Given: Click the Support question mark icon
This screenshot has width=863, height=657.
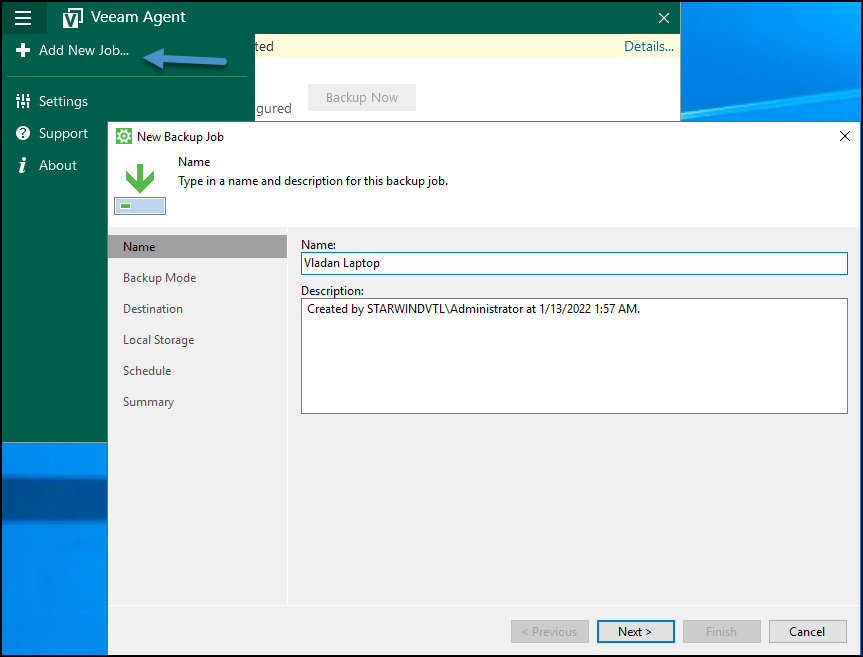Looking at the screenshot, I should click(23, 133).
